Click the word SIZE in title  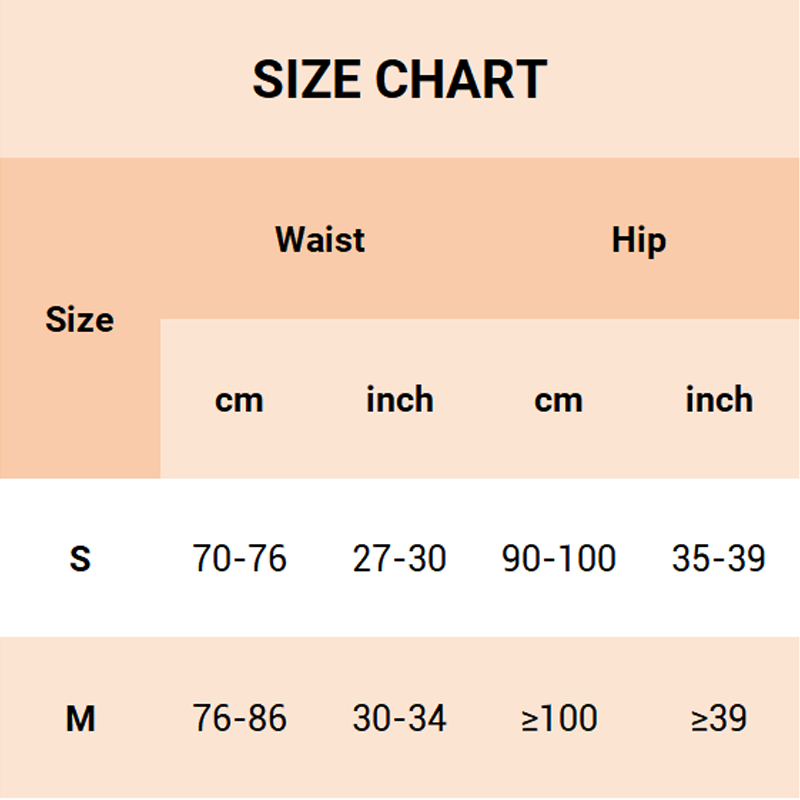coord(306,79)
